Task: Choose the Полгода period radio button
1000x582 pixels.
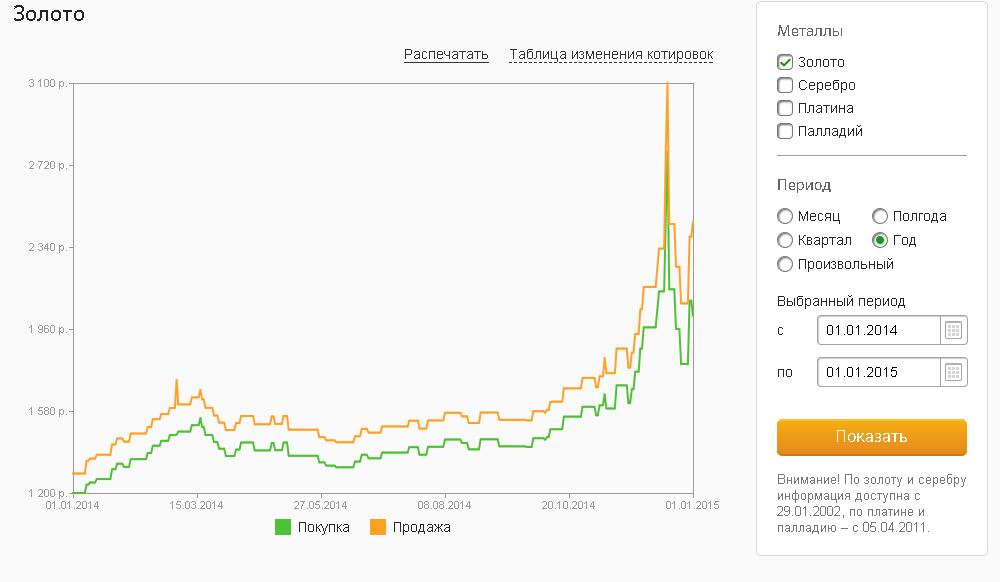Action: 880,216
